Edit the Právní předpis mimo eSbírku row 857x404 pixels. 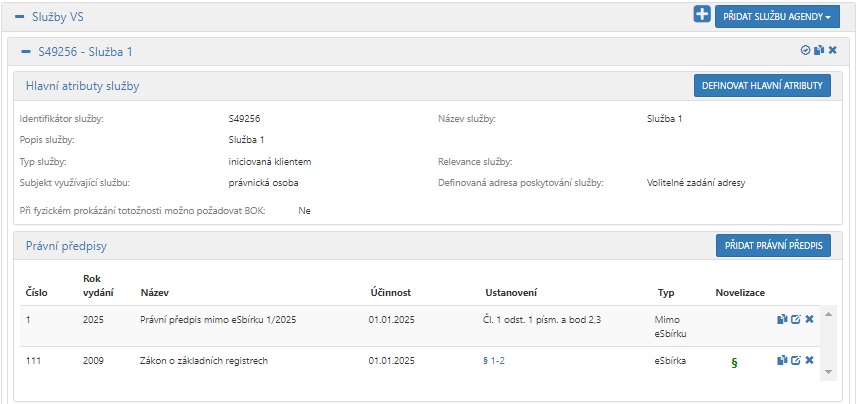click(796, 319)
